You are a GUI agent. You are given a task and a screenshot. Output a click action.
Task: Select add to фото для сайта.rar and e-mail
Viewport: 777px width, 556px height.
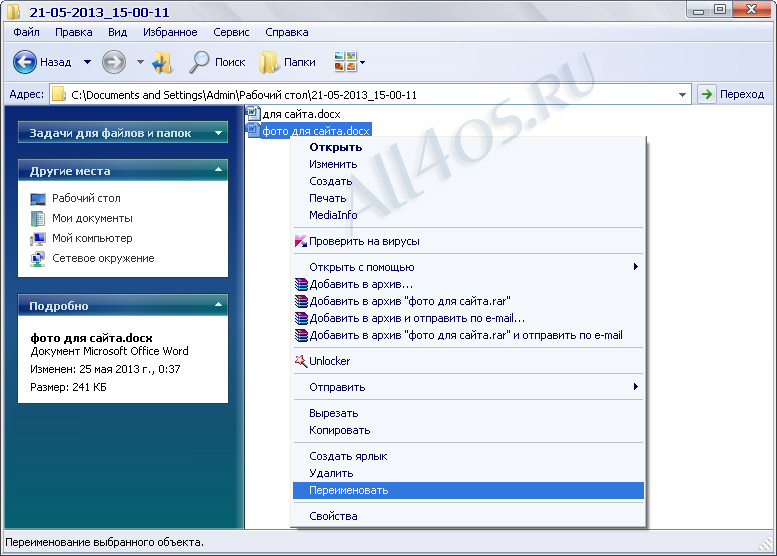point(468,335)
